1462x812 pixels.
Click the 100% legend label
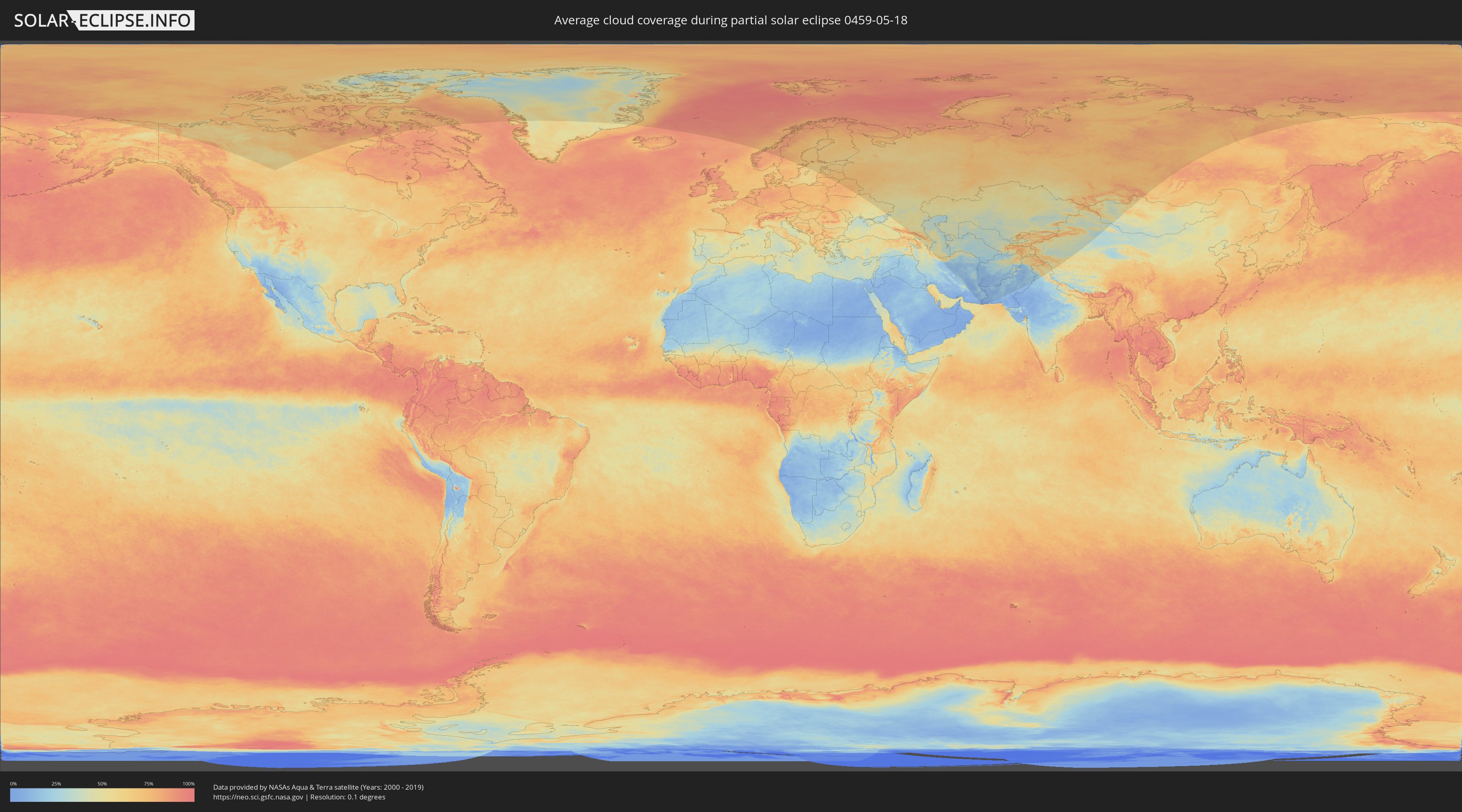click(x=188, y=784)
